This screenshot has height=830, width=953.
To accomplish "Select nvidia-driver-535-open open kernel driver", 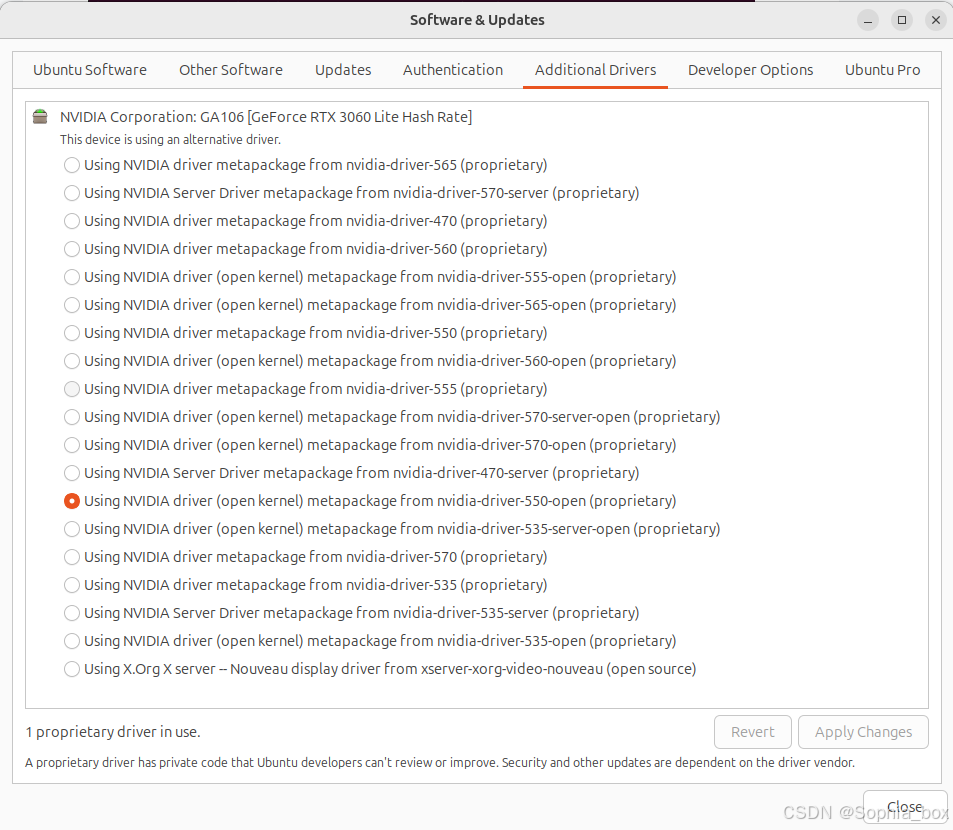I will pyautogui.click(x=370, y=640).
